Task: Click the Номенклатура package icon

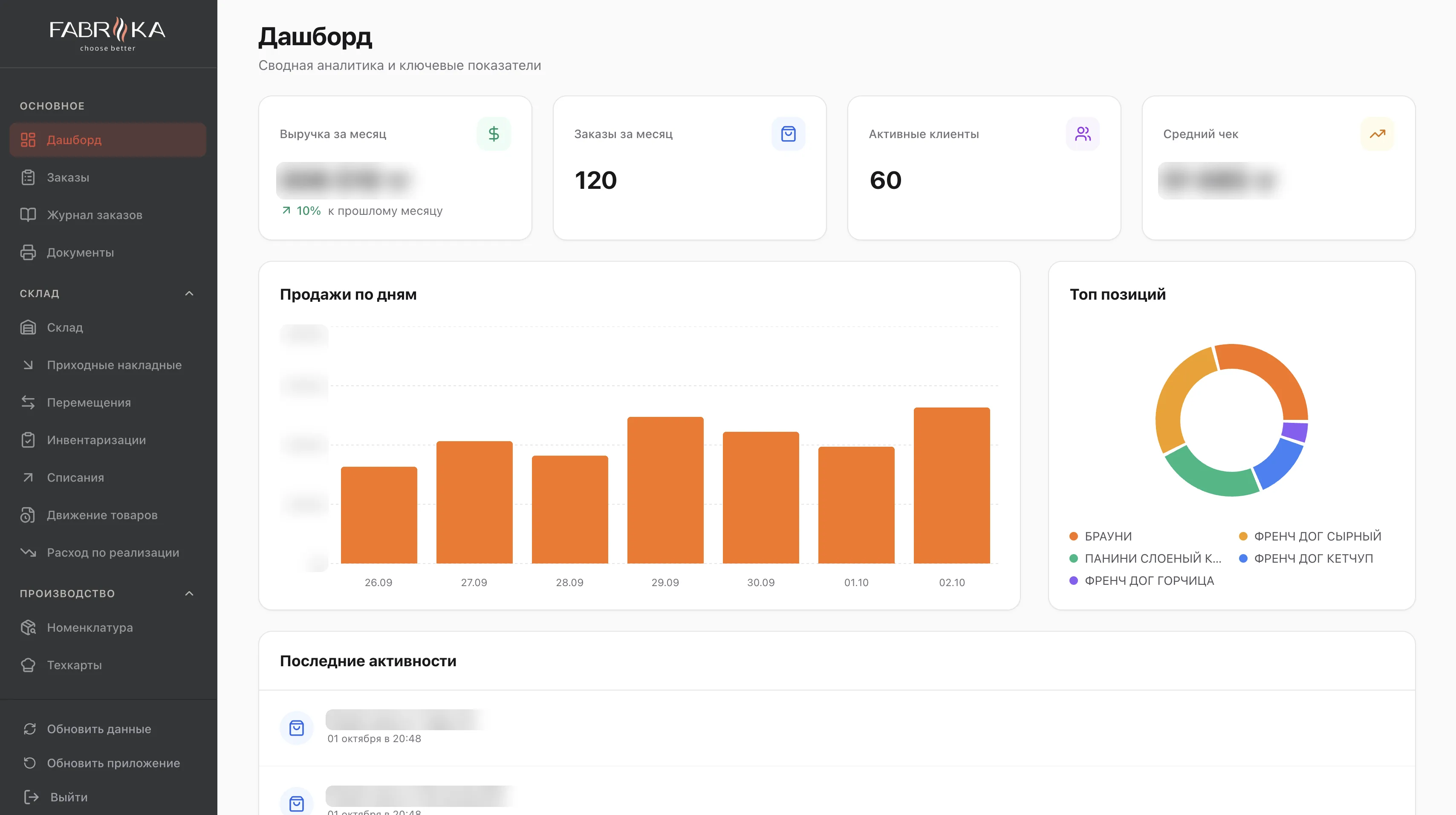Action: pos(28,627)
